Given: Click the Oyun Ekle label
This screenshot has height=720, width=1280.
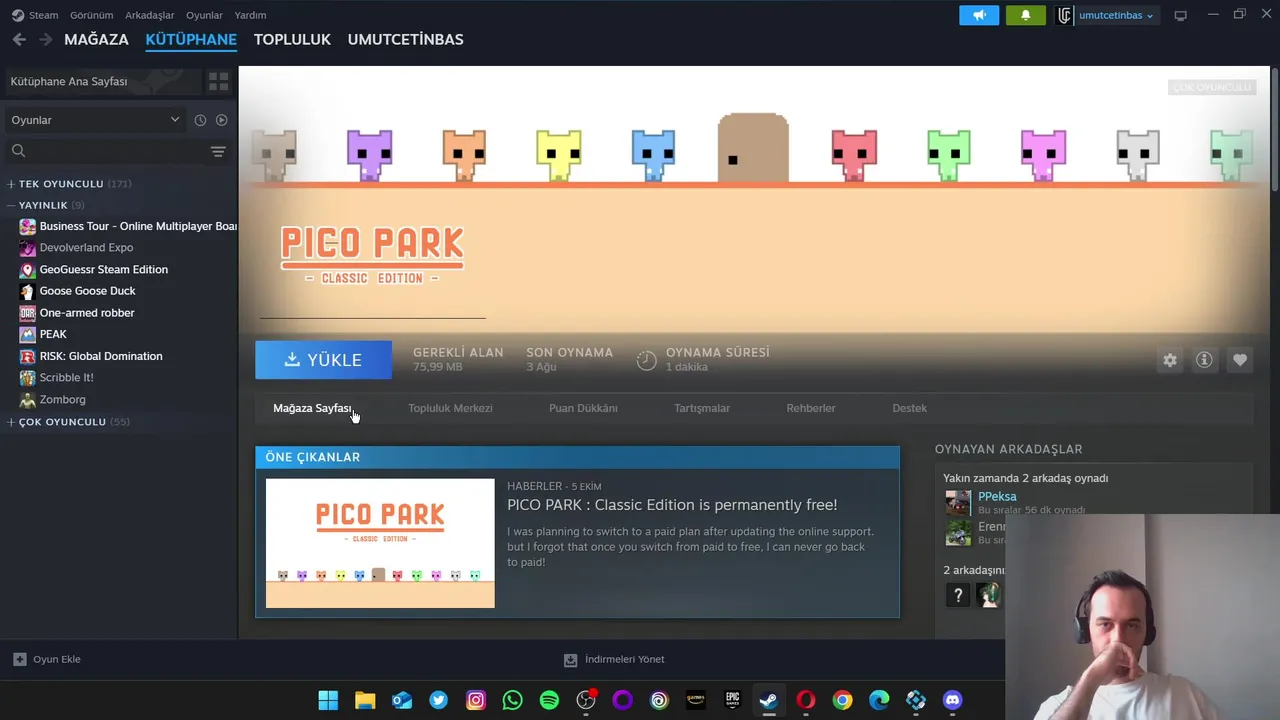Looking at the screenshot, I should tap(57, 660).
